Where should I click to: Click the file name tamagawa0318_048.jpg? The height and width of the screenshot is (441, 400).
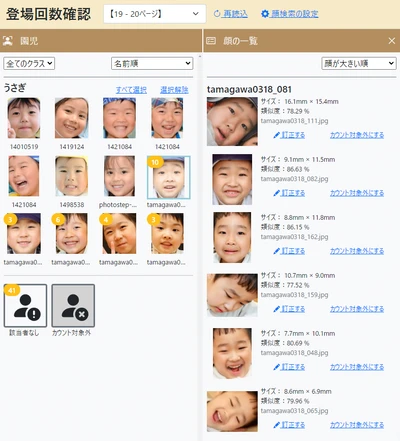pyautogui.click(x=294, y=353)
